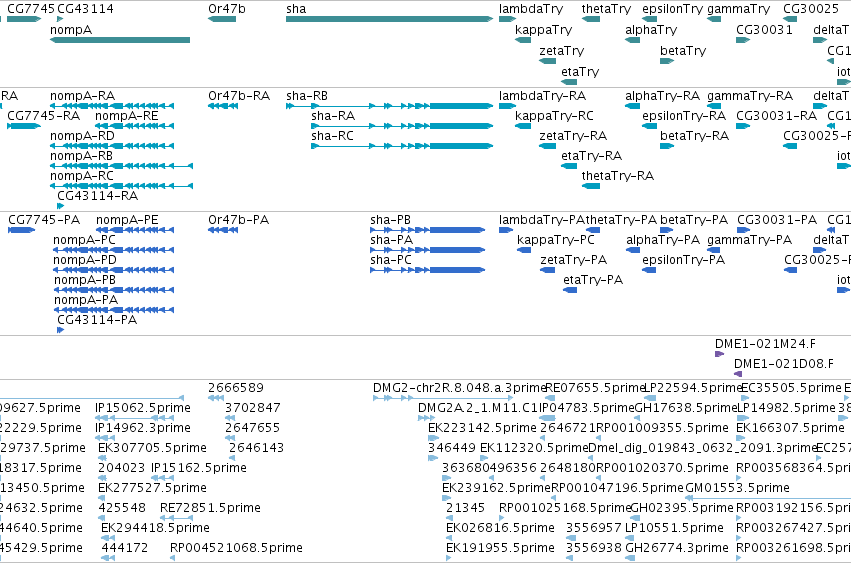Select the CG30031-RA transcript
851x563 pixels.
coord(743,126)
